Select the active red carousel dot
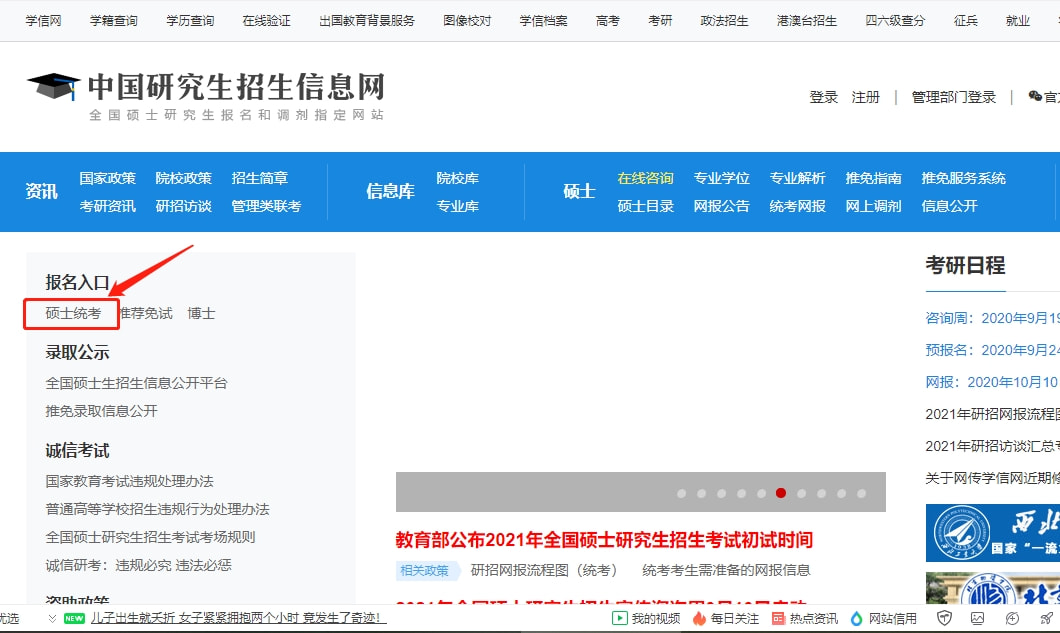 781,493
